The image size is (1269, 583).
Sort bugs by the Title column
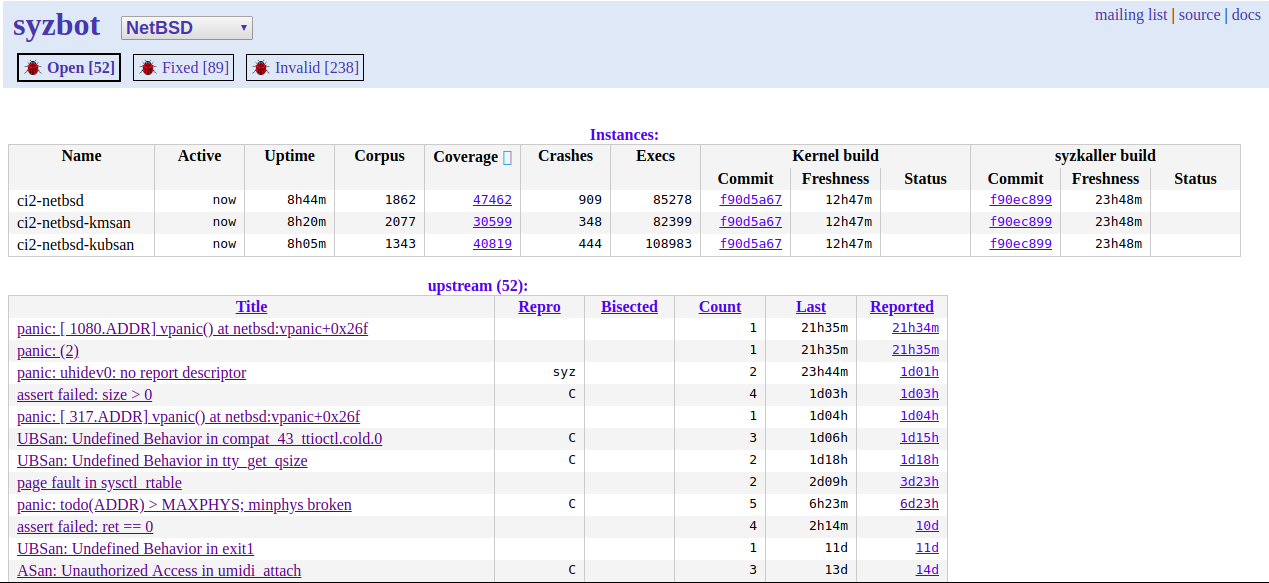tap(251, 307)
